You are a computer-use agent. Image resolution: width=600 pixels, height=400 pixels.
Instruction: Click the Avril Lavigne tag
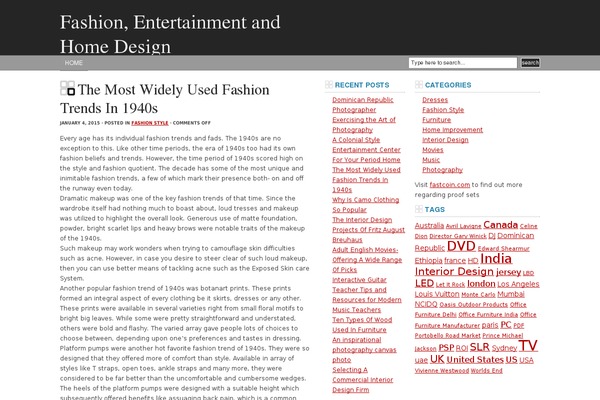[463, 226]
